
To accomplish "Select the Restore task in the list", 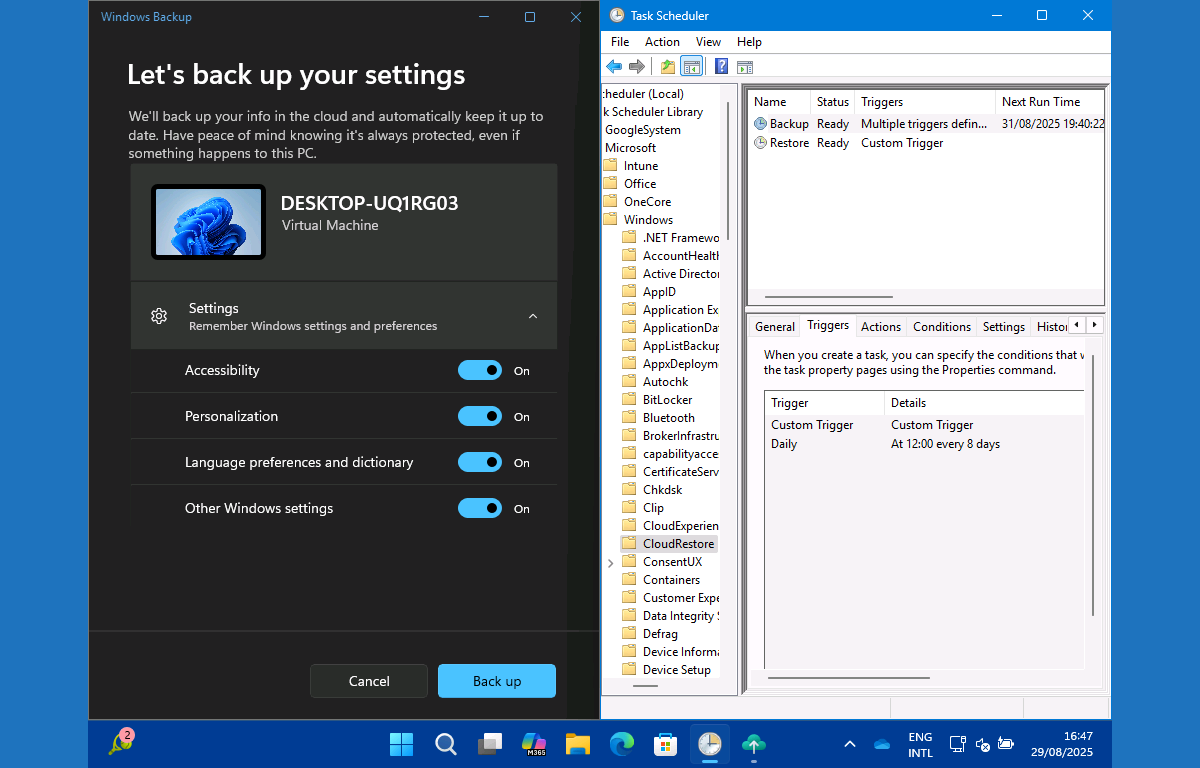I will [788, 143].
